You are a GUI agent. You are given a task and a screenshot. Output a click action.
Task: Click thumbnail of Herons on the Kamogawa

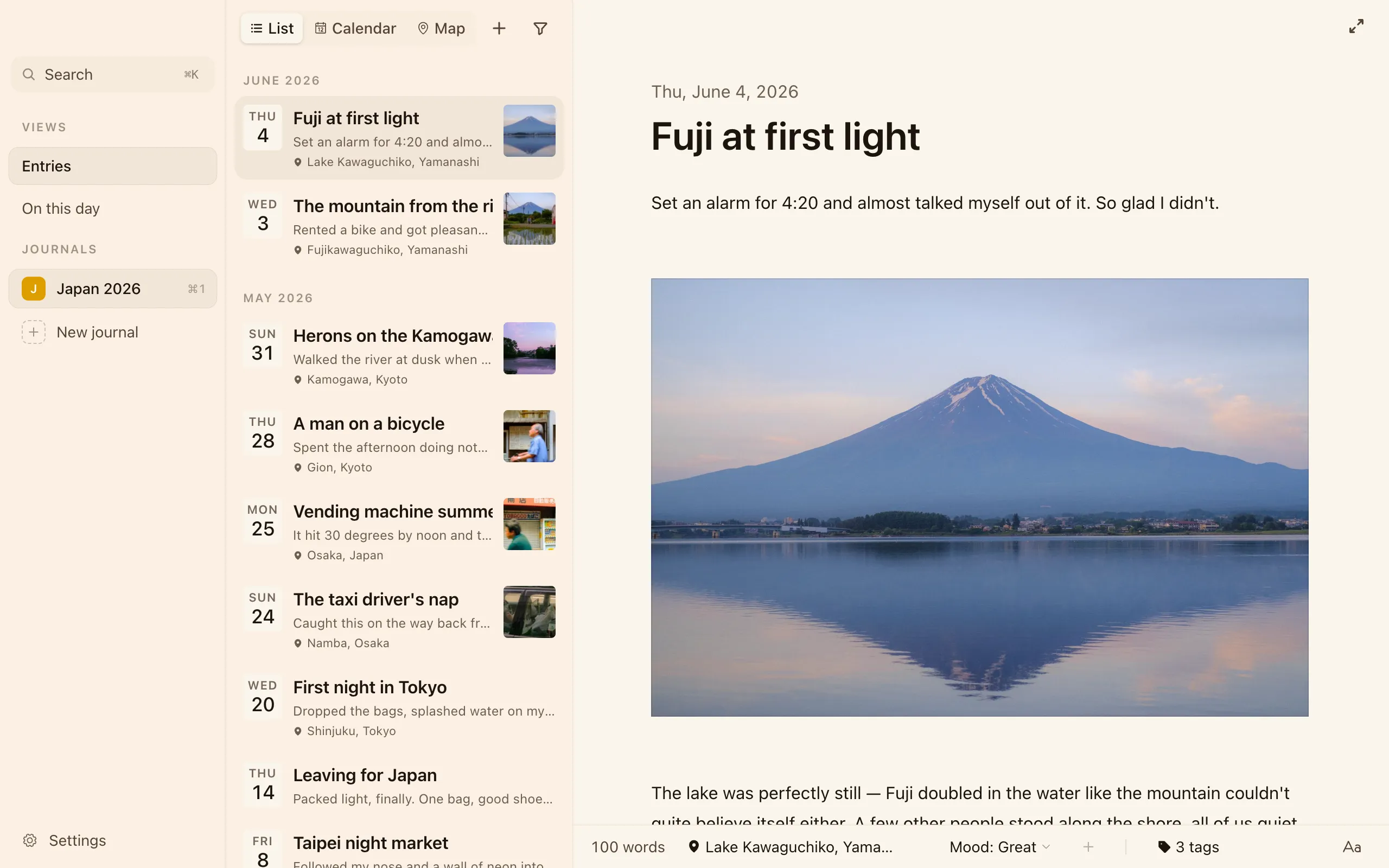pyautogui.click(x=529, y=348)
